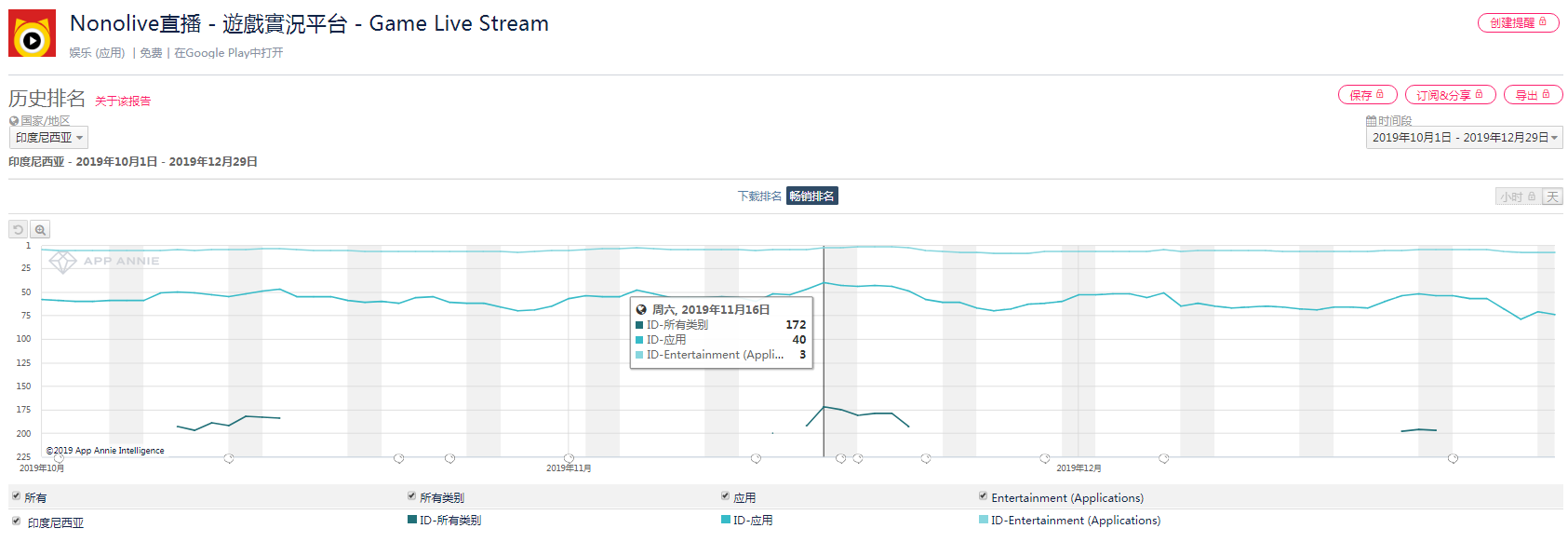The image size is (1568, 542).
Task: Click the ID-所有类别 legend color swatch
Action: coord(412,520)
